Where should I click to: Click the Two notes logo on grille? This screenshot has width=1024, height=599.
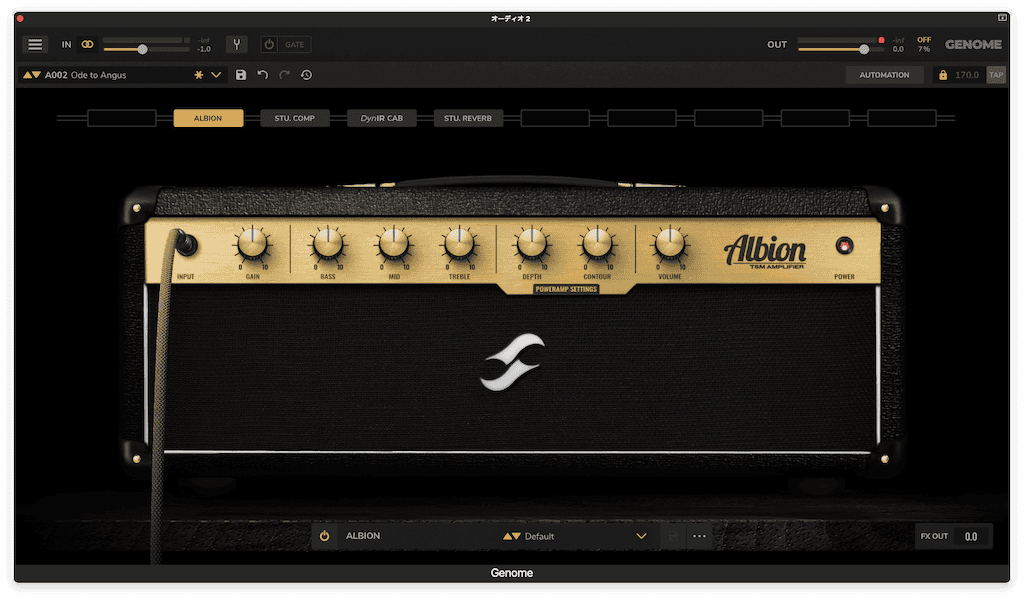pyautogui.click(x=512, y=362)
